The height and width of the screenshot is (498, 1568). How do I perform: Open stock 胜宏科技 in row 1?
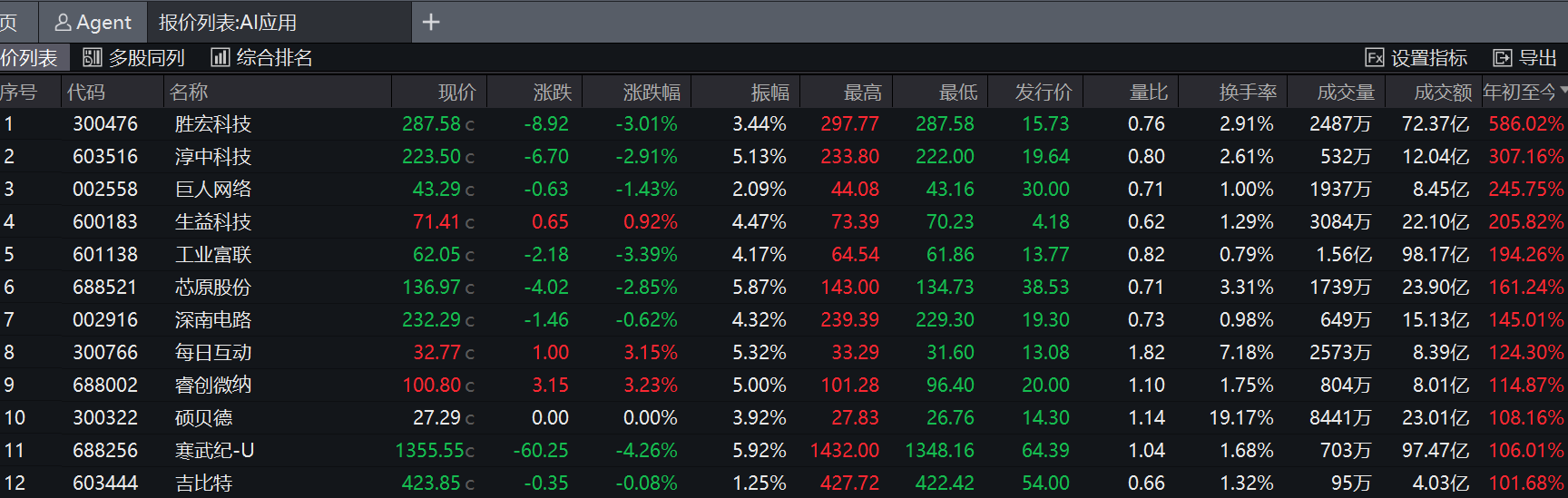pyautogui.click(x=212, y=124)
